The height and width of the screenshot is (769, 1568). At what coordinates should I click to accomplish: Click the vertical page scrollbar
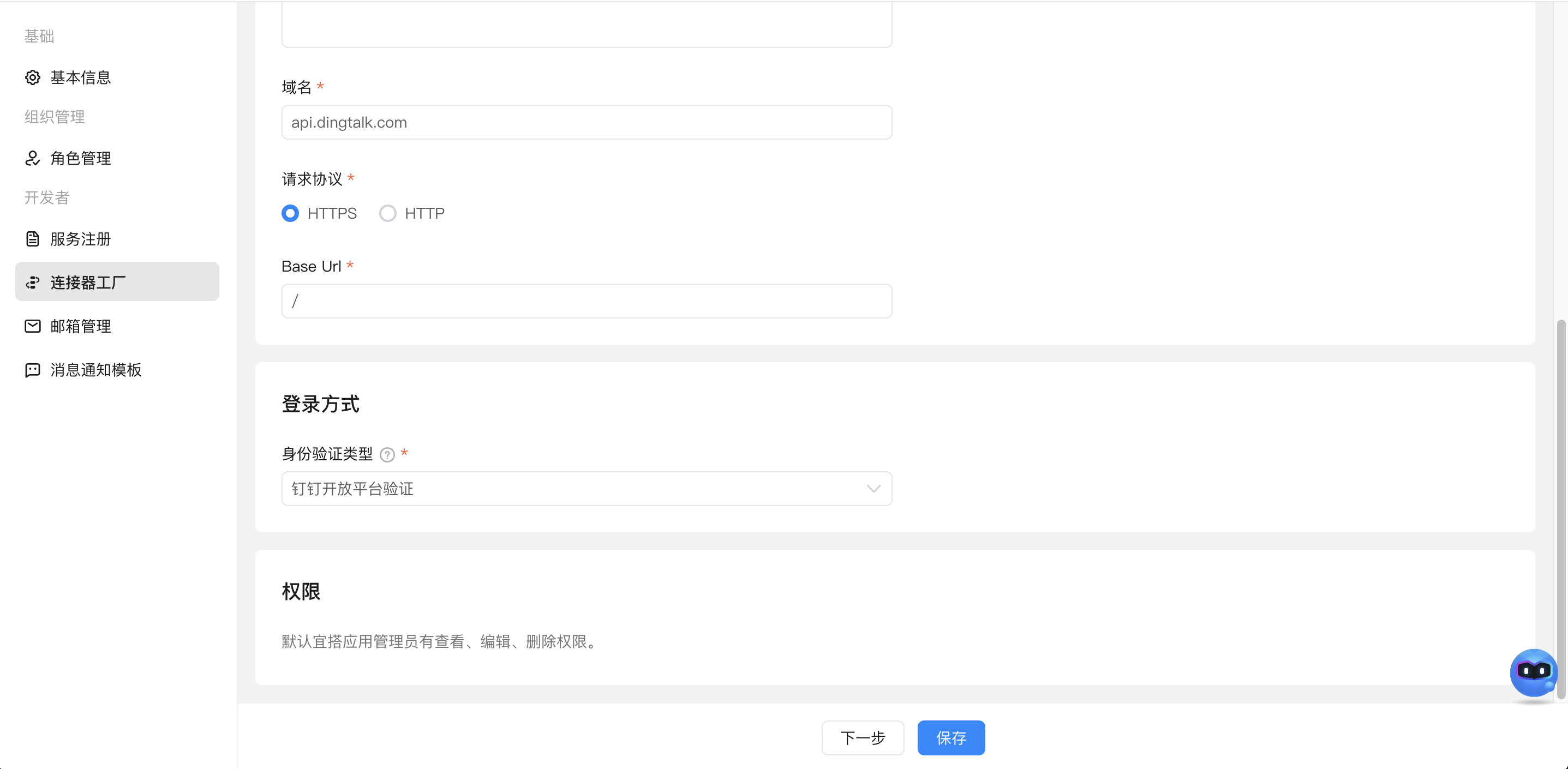tap(1561, 509)
